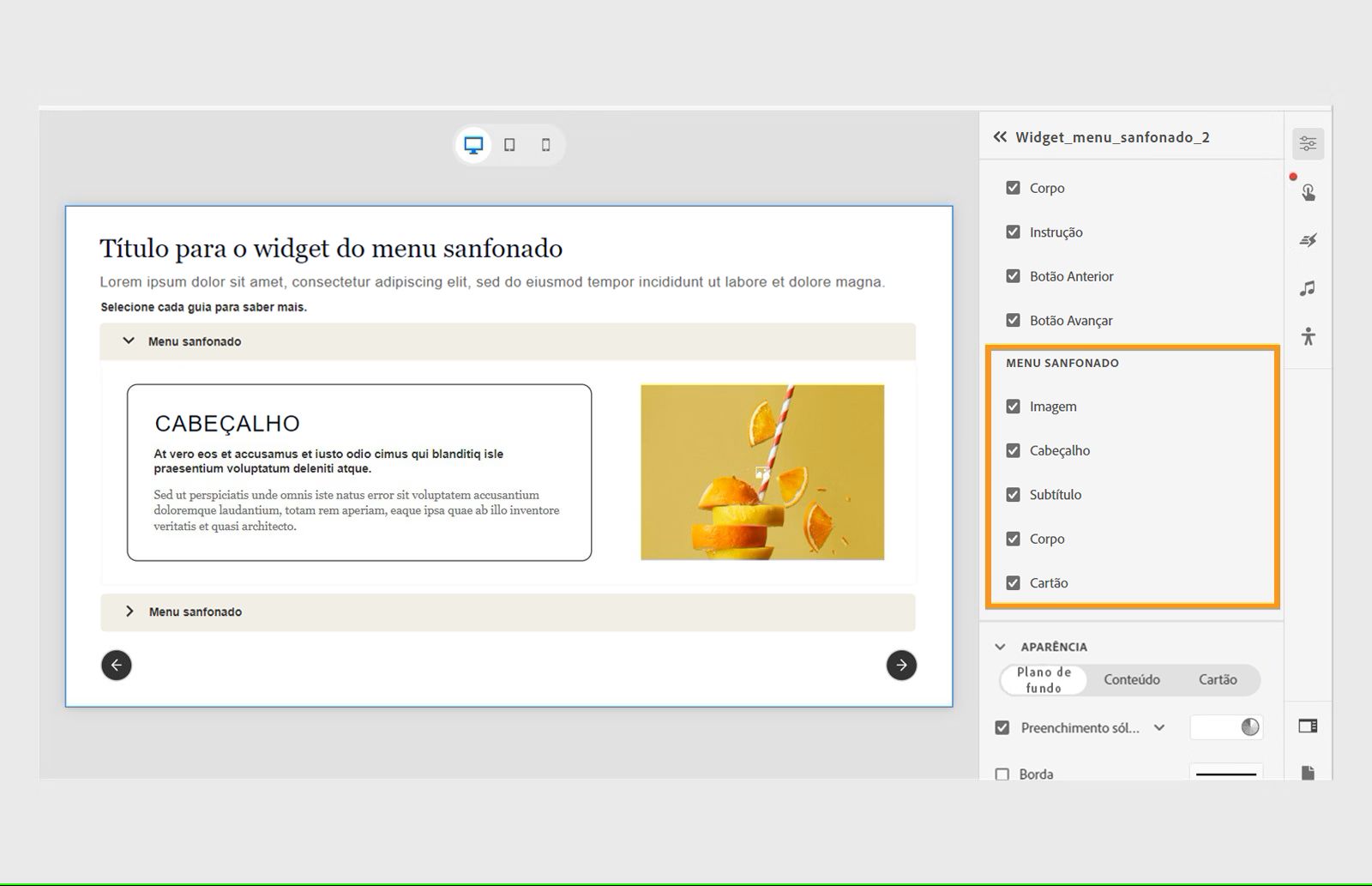Open the Interactions panel

(1308, 192)
